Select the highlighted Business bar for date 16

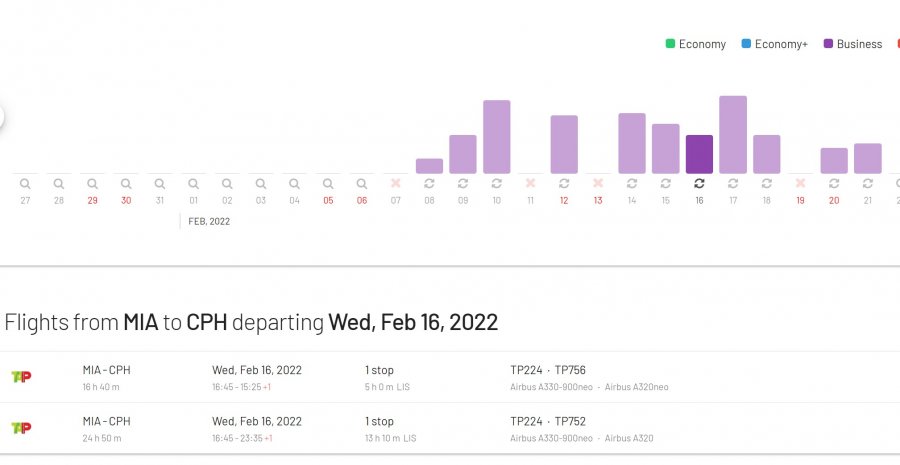click(699, 155)
